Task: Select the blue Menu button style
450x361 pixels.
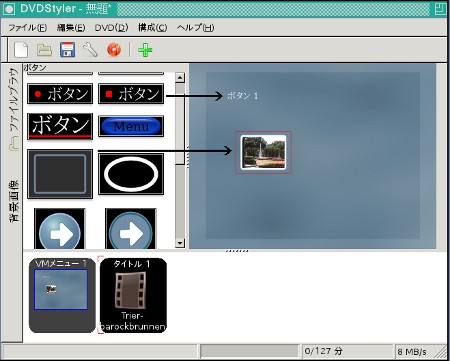Action: (x=131, y=126)
